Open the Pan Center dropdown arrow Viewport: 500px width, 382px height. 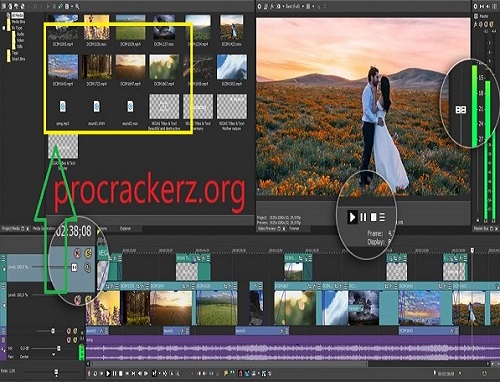point(53,355)
